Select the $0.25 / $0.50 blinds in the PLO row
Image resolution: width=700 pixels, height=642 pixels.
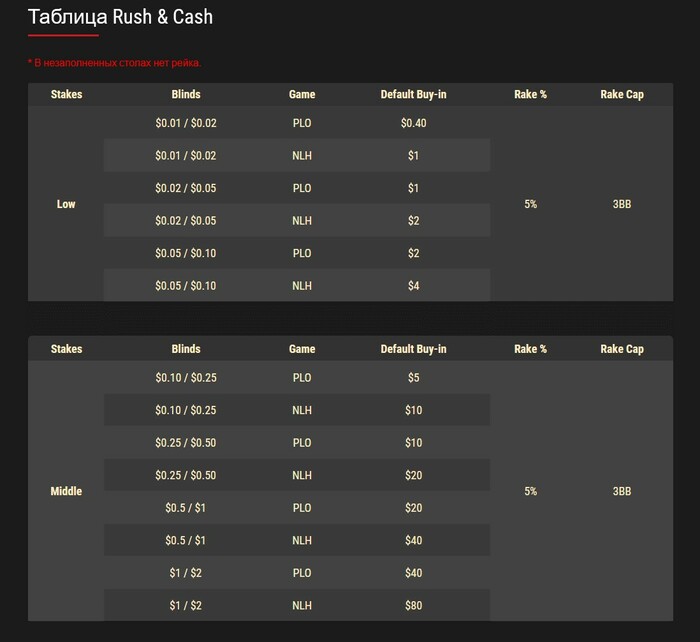[186, 443]
